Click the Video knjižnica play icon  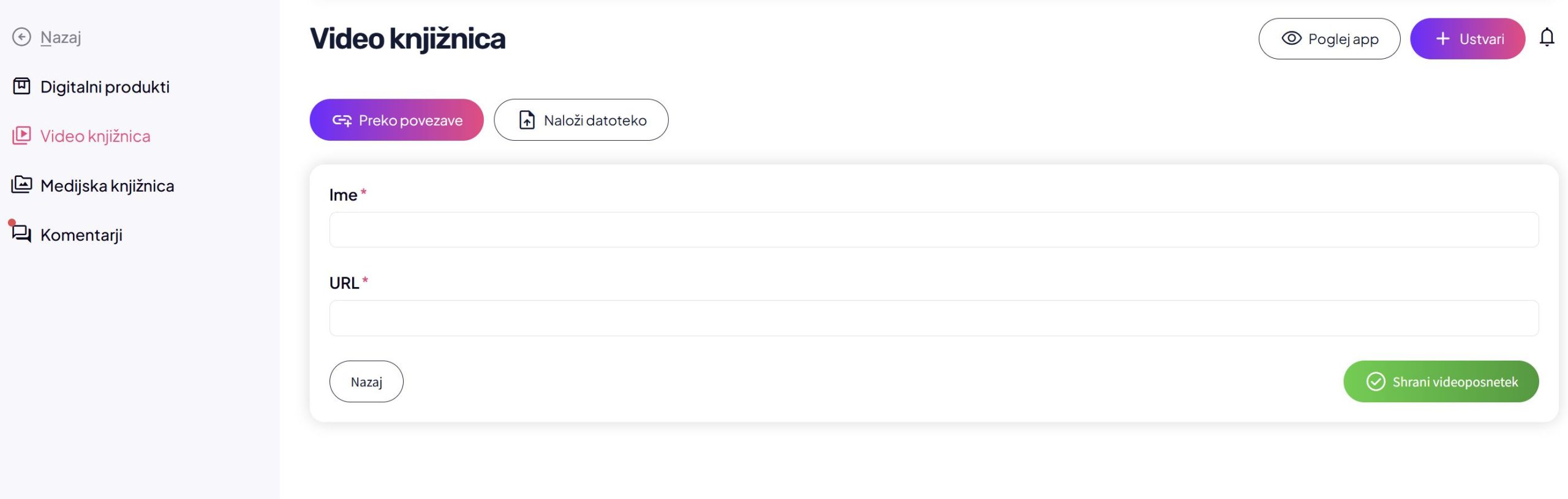click(x=21, y=135)
